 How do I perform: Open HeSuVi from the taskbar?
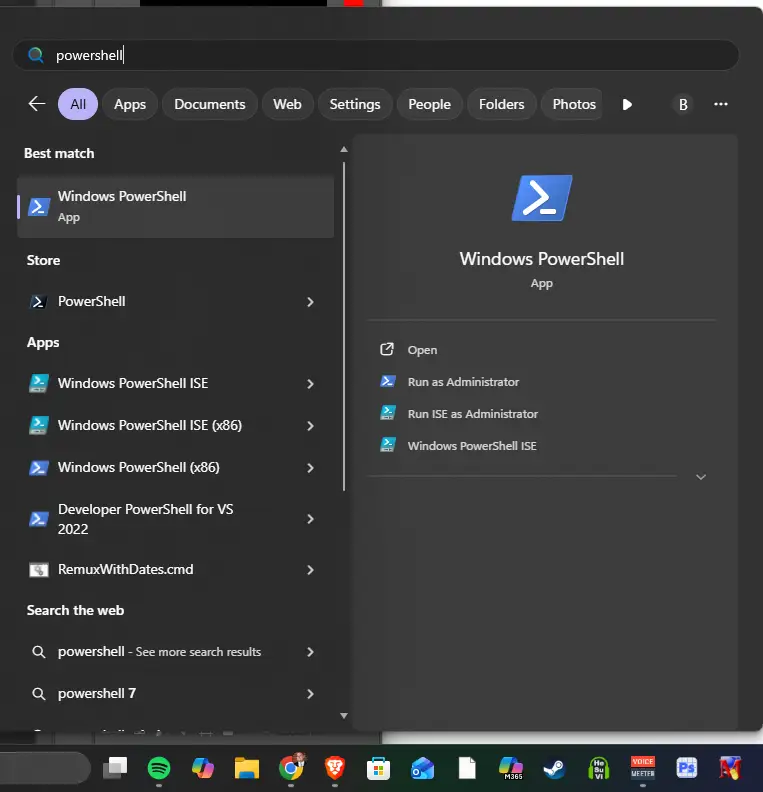598,768
